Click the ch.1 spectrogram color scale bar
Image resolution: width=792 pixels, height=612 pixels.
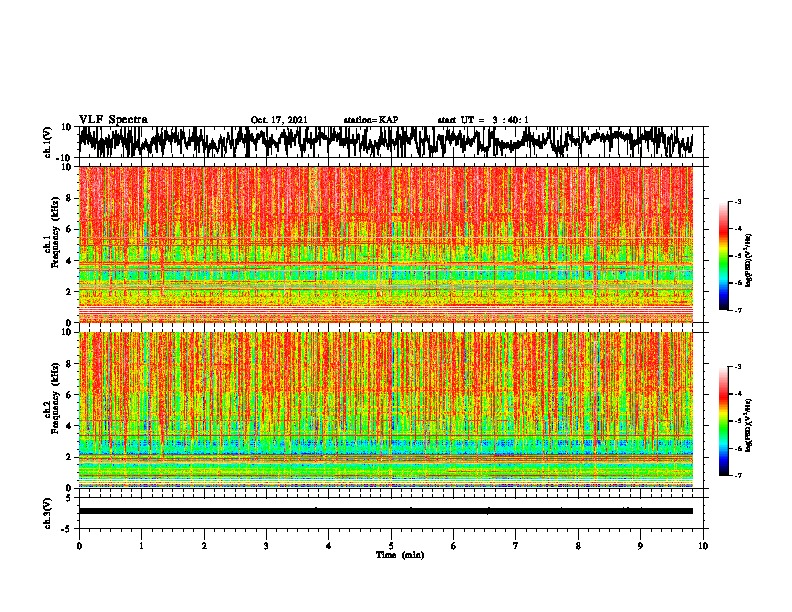723,255
